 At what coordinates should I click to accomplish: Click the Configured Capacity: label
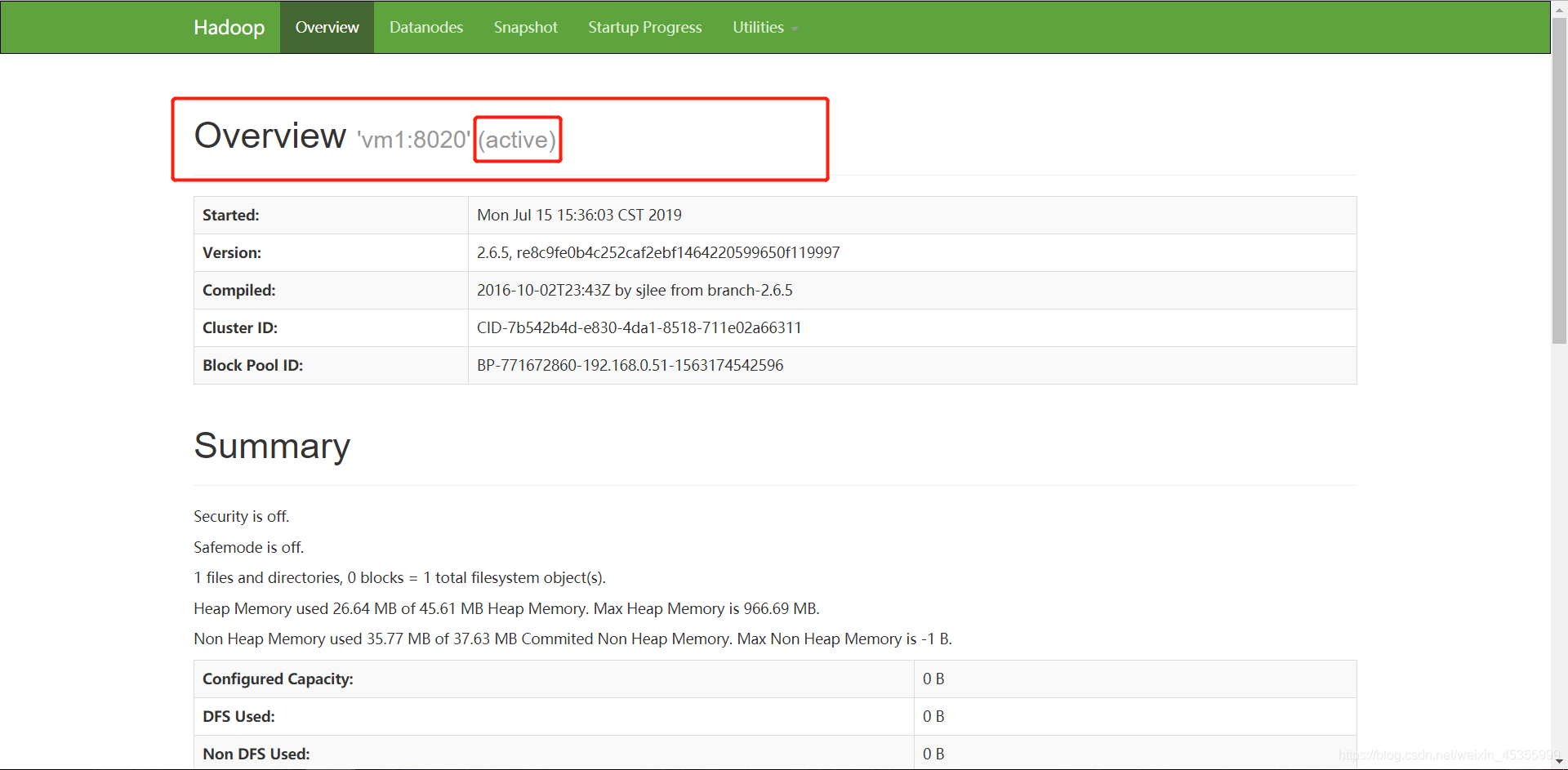pyautogui.click(x=278, y=679)
